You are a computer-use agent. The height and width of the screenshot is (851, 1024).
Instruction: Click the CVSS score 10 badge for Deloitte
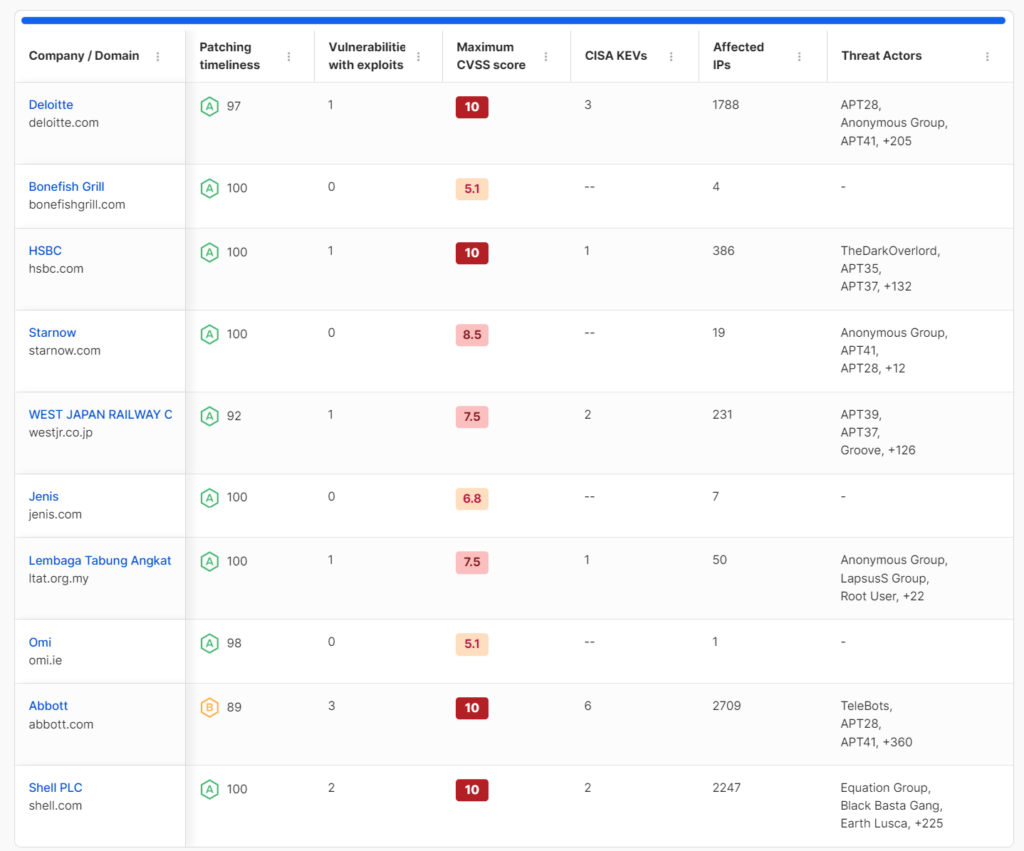(x=472, y=107)
